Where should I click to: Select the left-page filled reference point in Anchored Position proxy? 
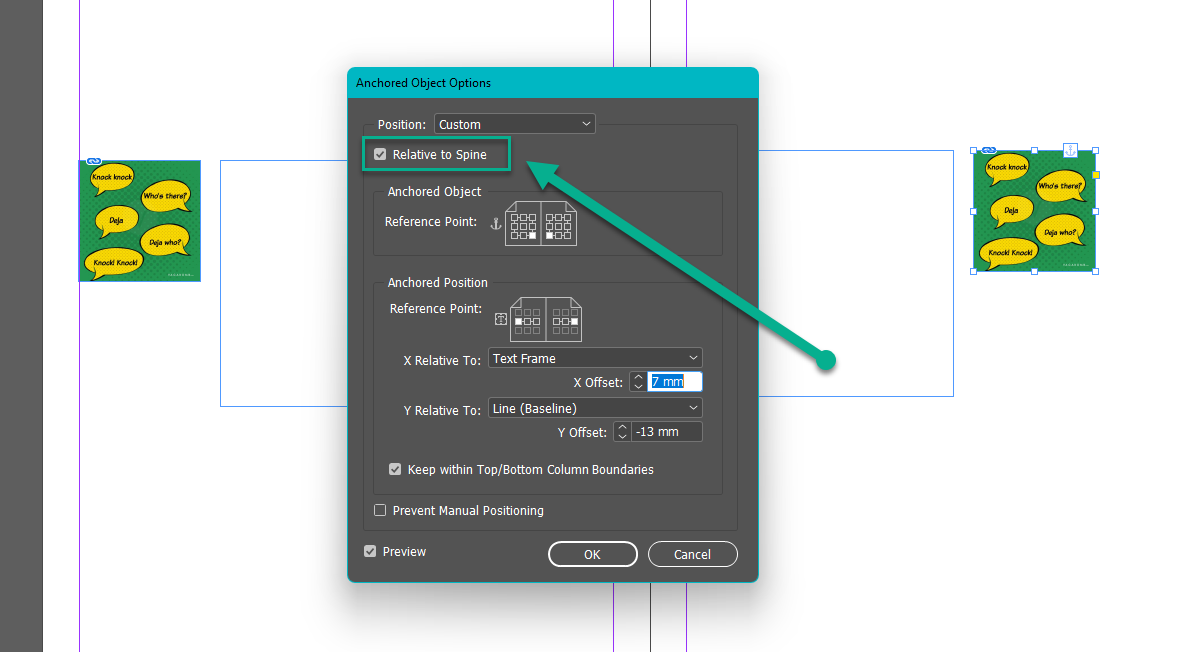pyautogui.click(x=519, y=320)
